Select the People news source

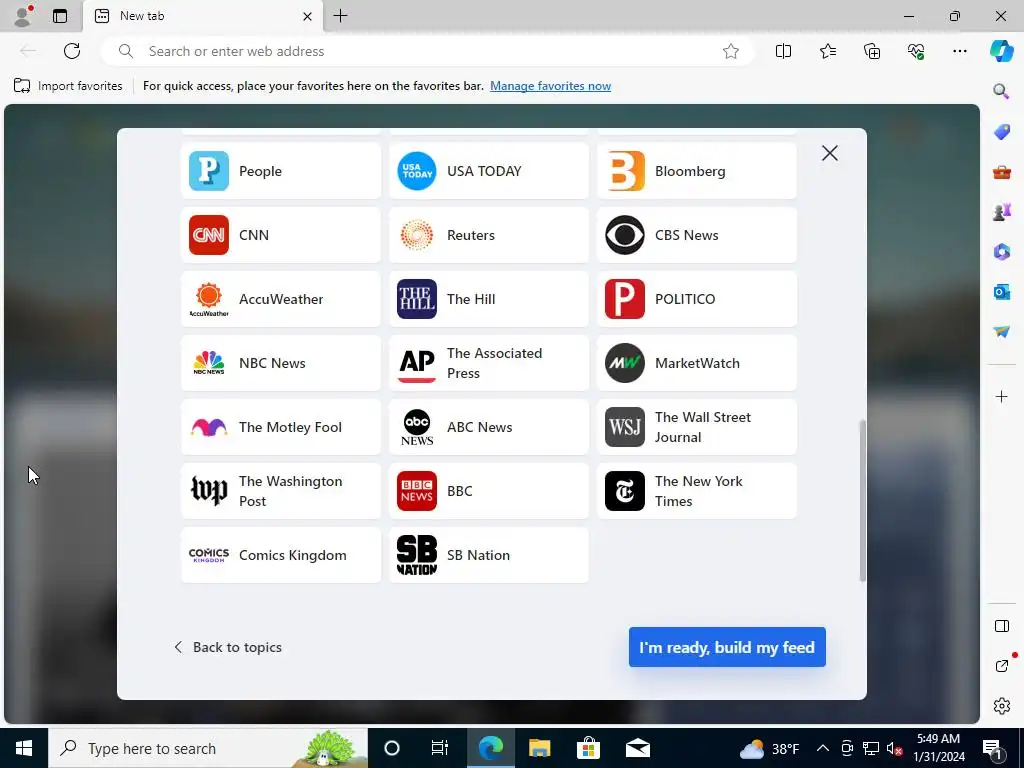pyautogui.click(x=281, y=171)
